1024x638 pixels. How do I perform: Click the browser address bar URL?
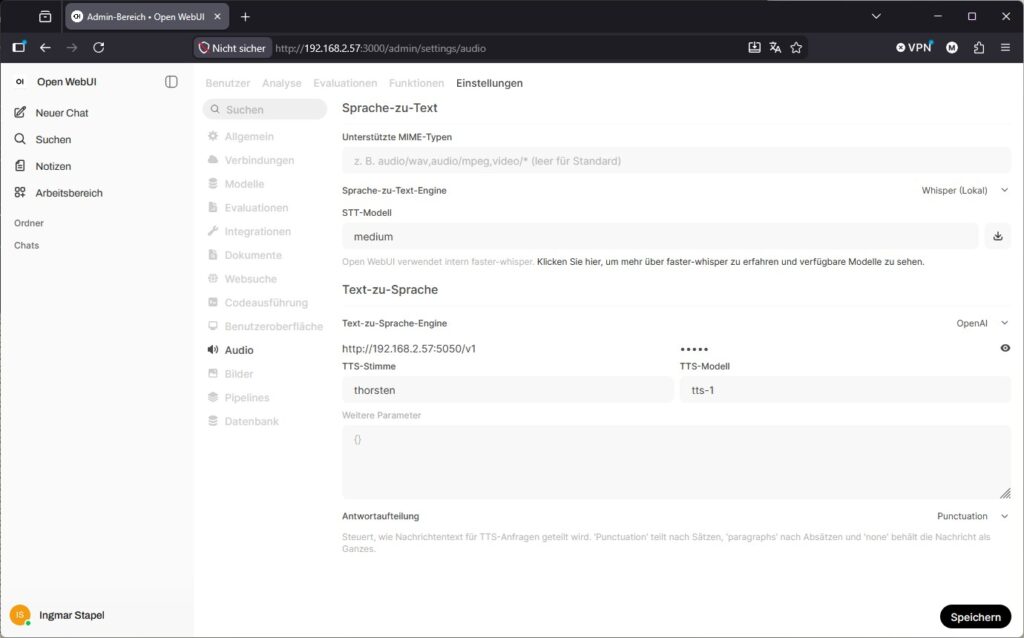380,48
